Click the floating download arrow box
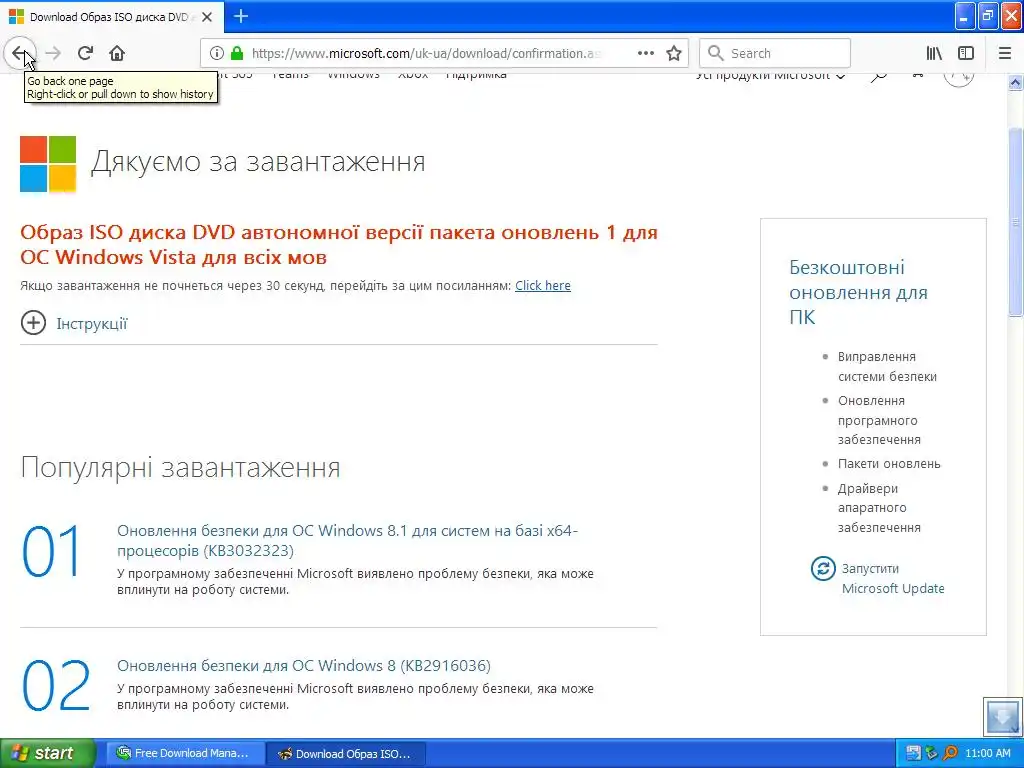The image size is (1024, 768). coord(1002,716)
